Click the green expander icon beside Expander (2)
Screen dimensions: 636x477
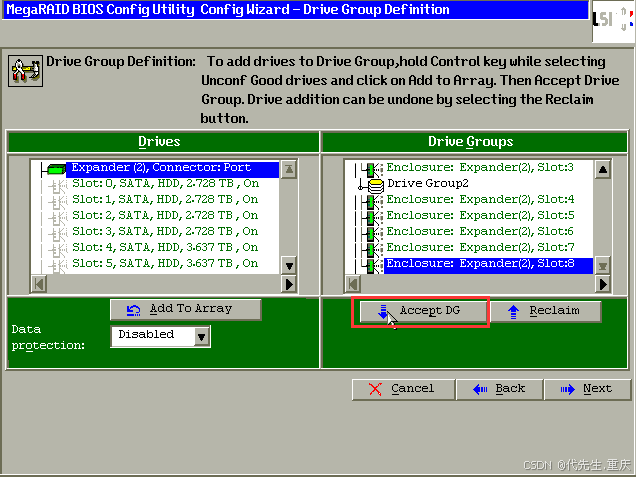(x=56, y=169)
